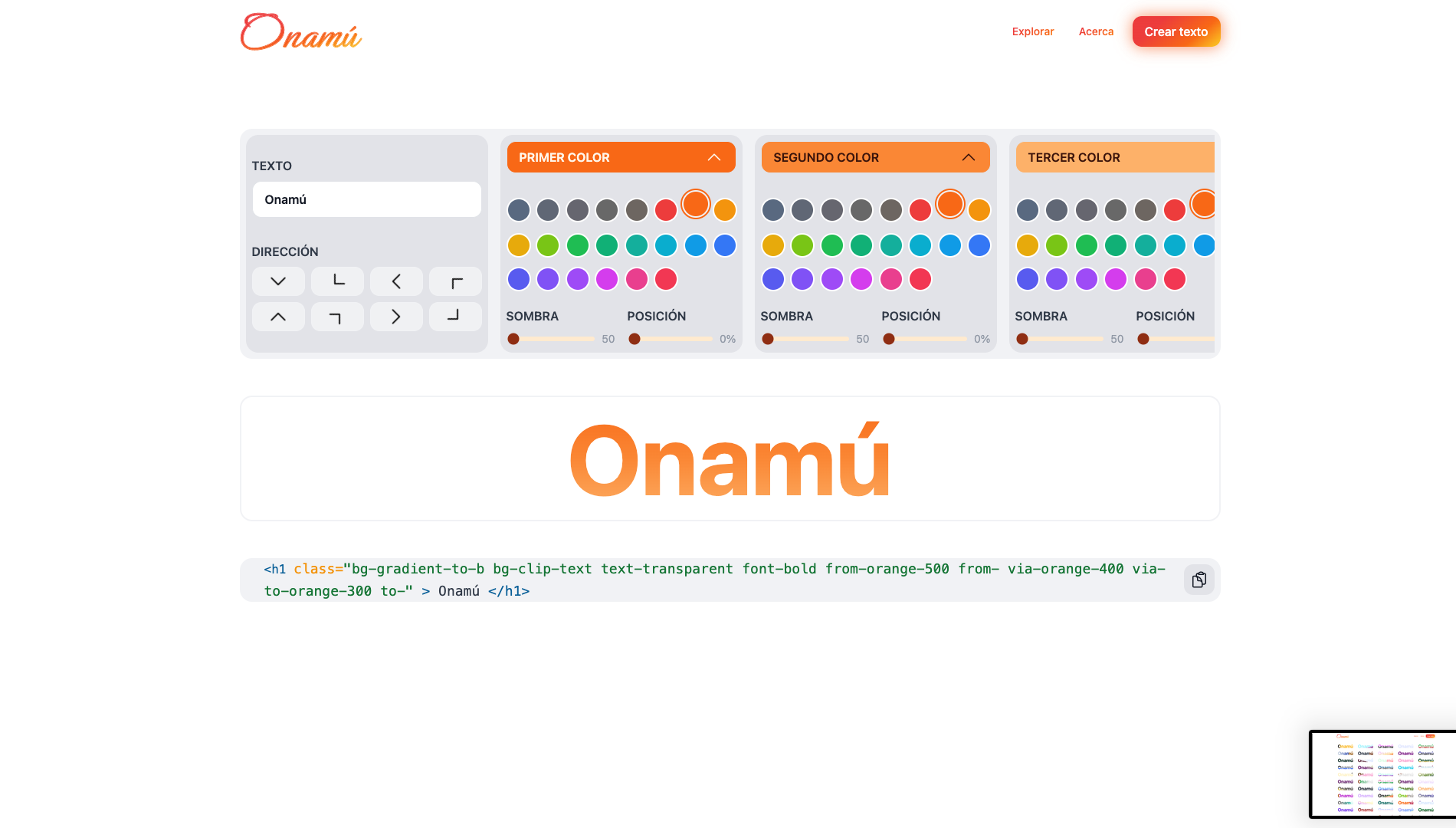Click the Crear texto button

1176,31
